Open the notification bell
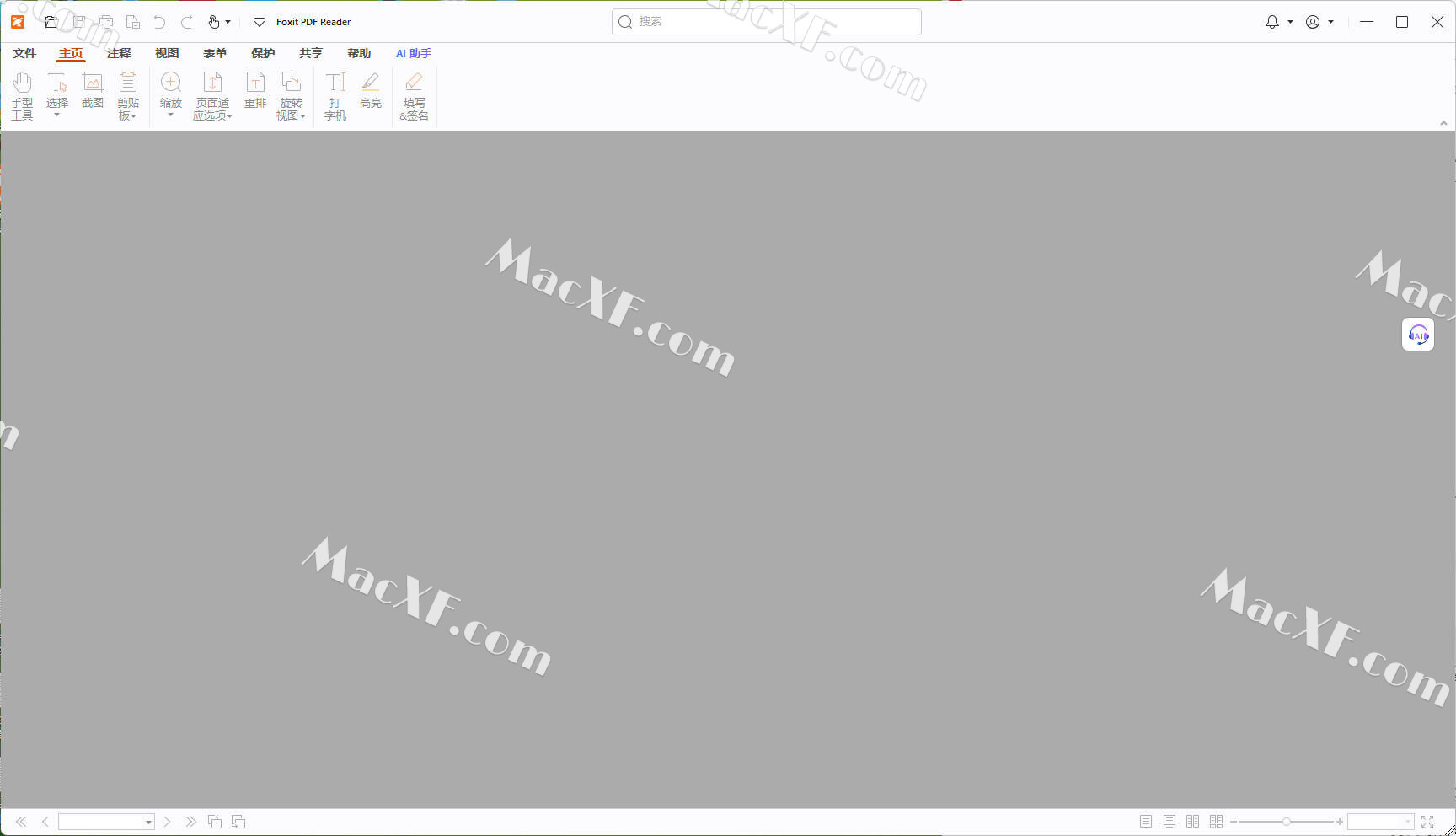 tap(1272, 22)
